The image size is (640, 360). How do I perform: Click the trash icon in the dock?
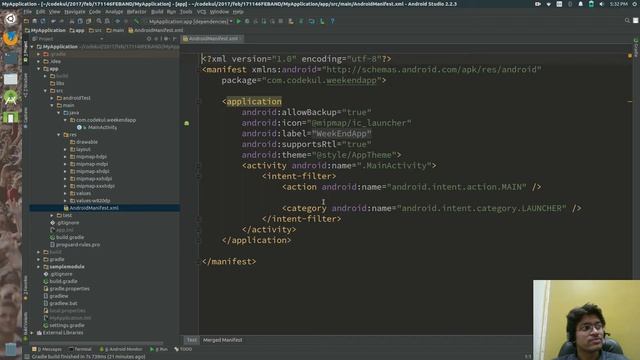click(10, 349)
